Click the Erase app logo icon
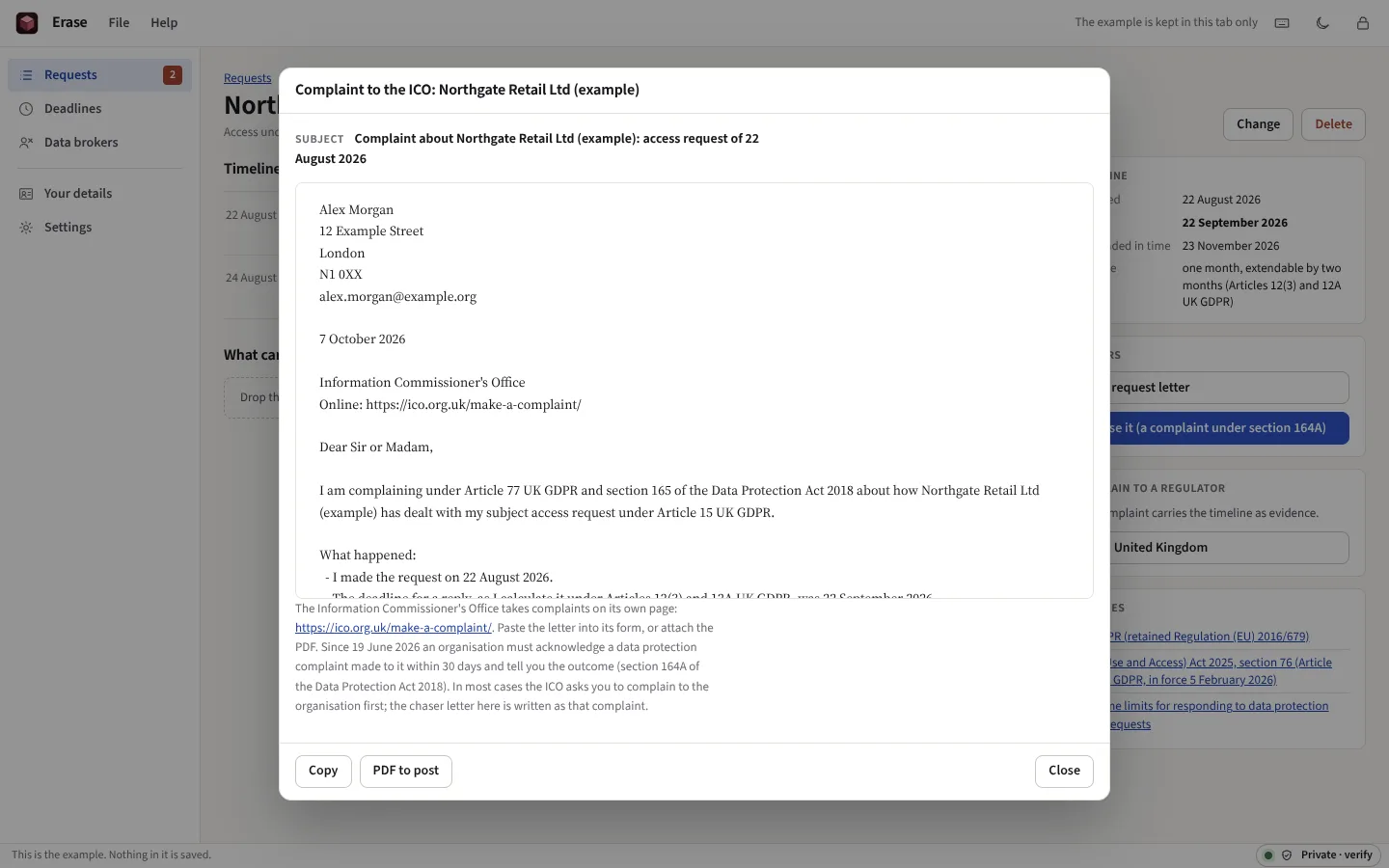This screenshot has height=868, width=1389. (x=27, y=22)
